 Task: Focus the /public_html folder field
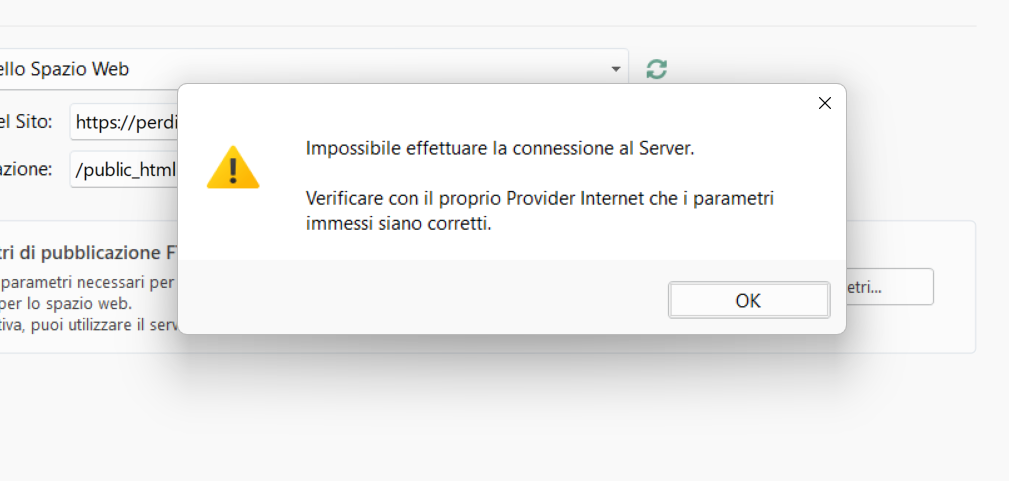[125, 170]
